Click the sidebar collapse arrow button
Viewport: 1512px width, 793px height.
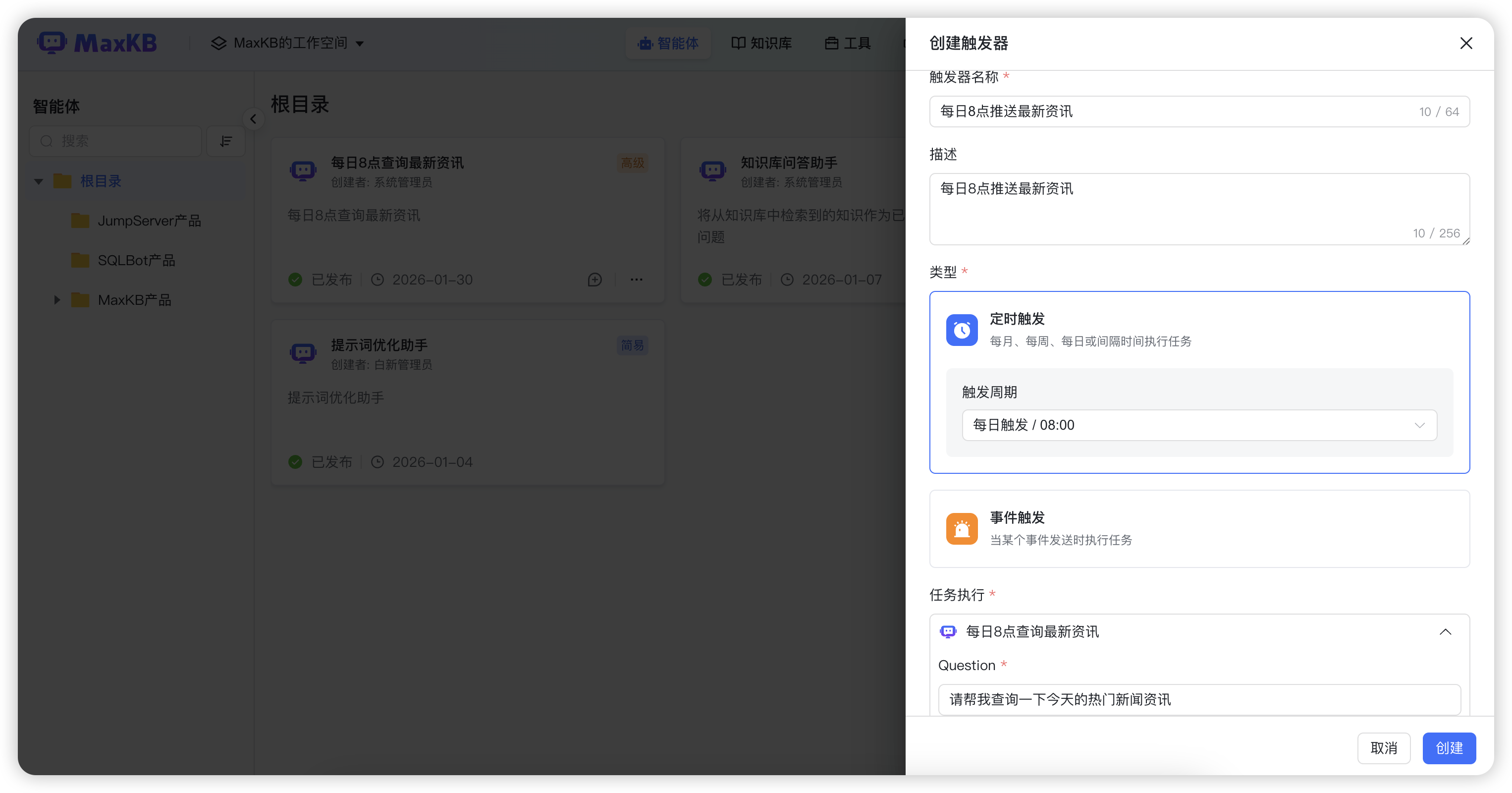pyautogui.click(x=253, y=119)
